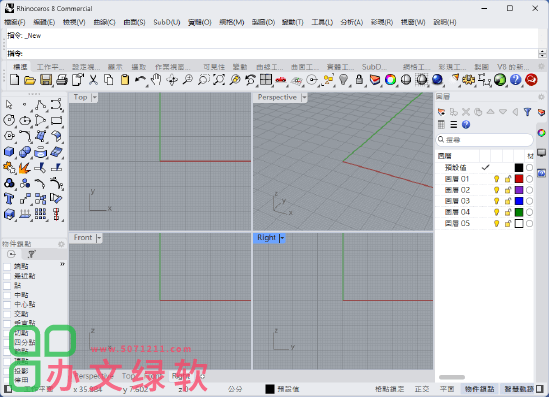Toggle visibility bulb of layer 04

pos(496,212)
